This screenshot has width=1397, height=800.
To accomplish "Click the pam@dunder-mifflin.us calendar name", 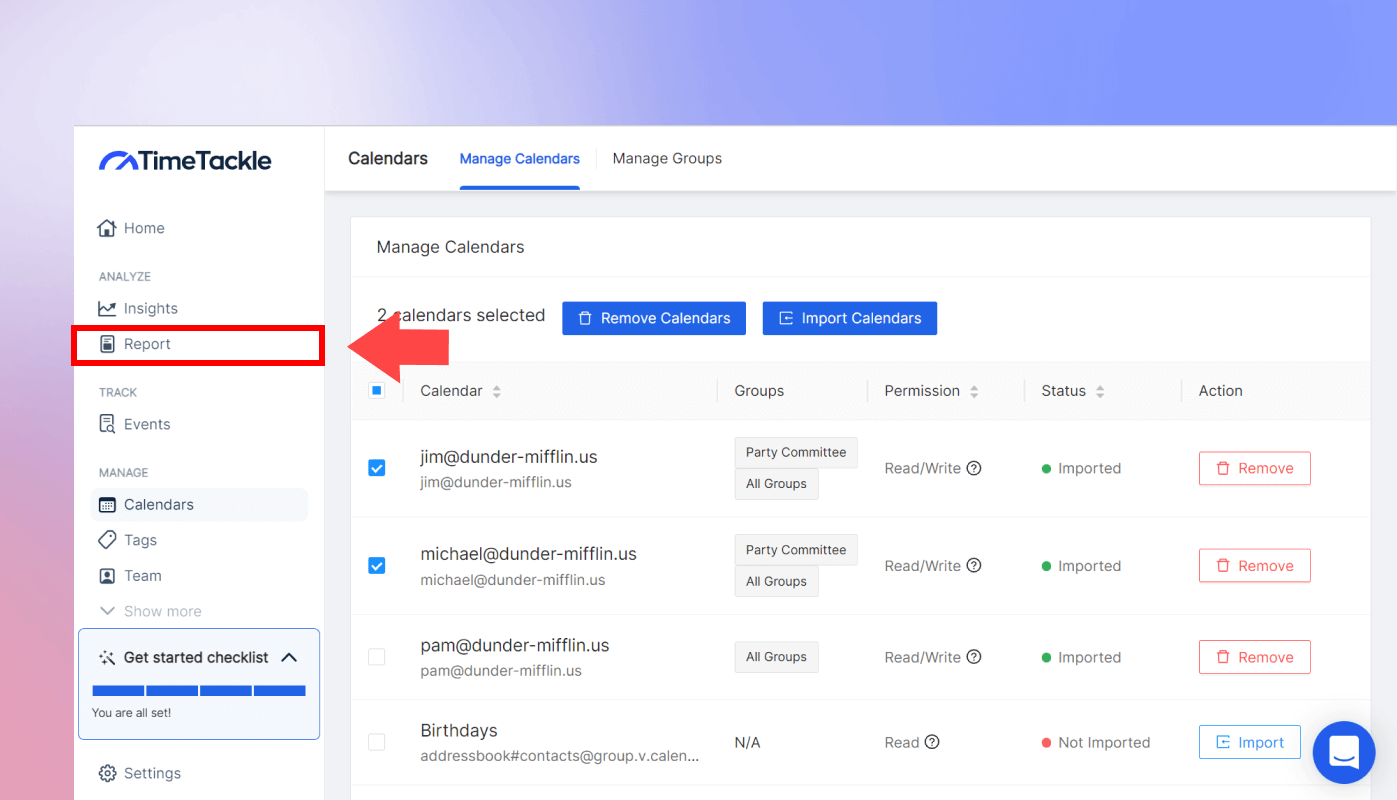I will click(x=515, y=645).
